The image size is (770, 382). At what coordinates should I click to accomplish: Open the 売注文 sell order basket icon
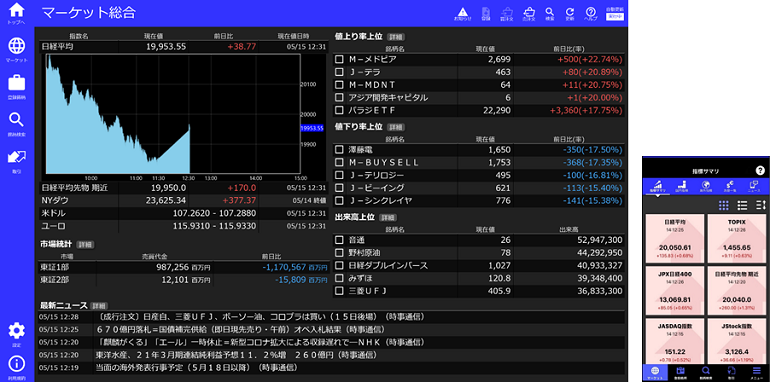pos(529,13)
